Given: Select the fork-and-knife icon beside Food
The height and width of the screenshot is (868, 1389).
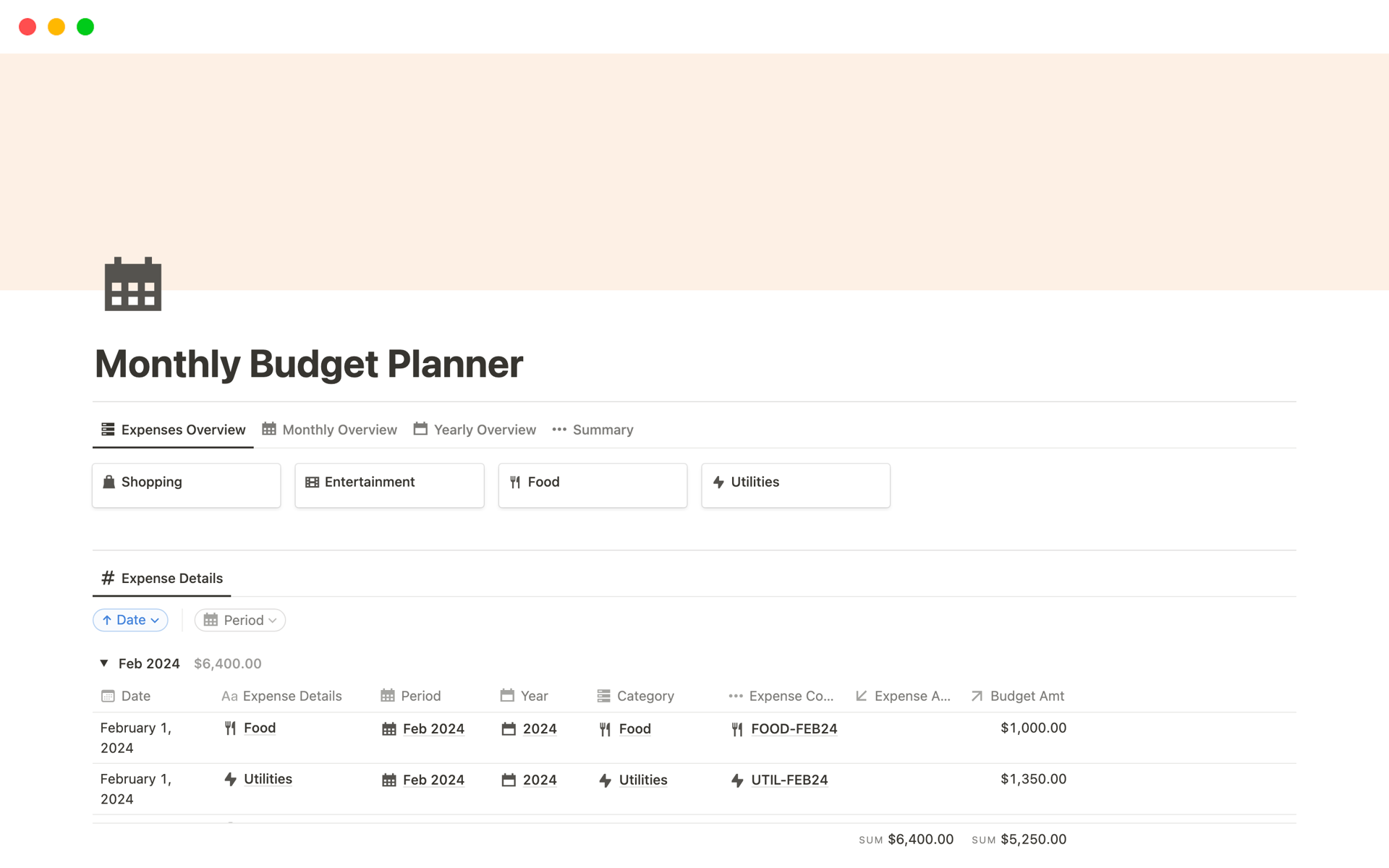Looking at the screenshot, I should point(515,482).
